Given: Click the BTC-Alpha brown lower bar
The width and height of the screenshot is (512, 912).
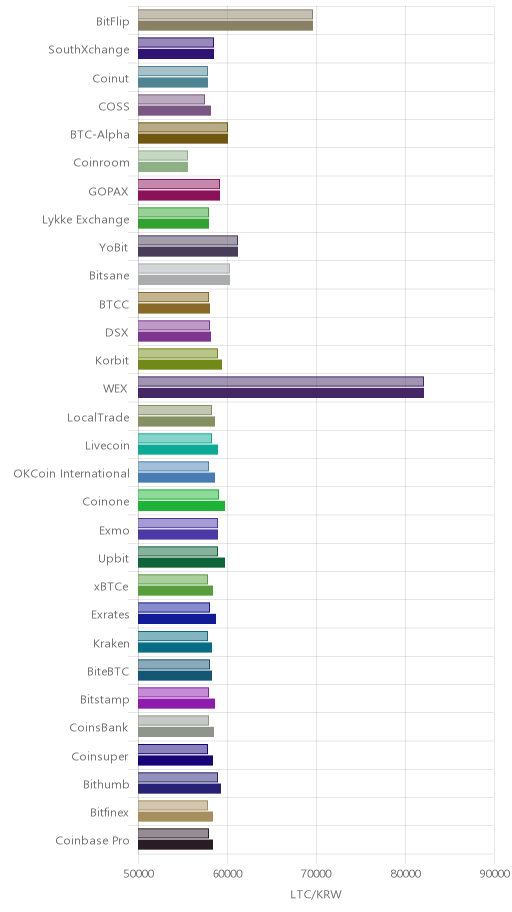Looking at the screenshot, I should tap(183, 139).
